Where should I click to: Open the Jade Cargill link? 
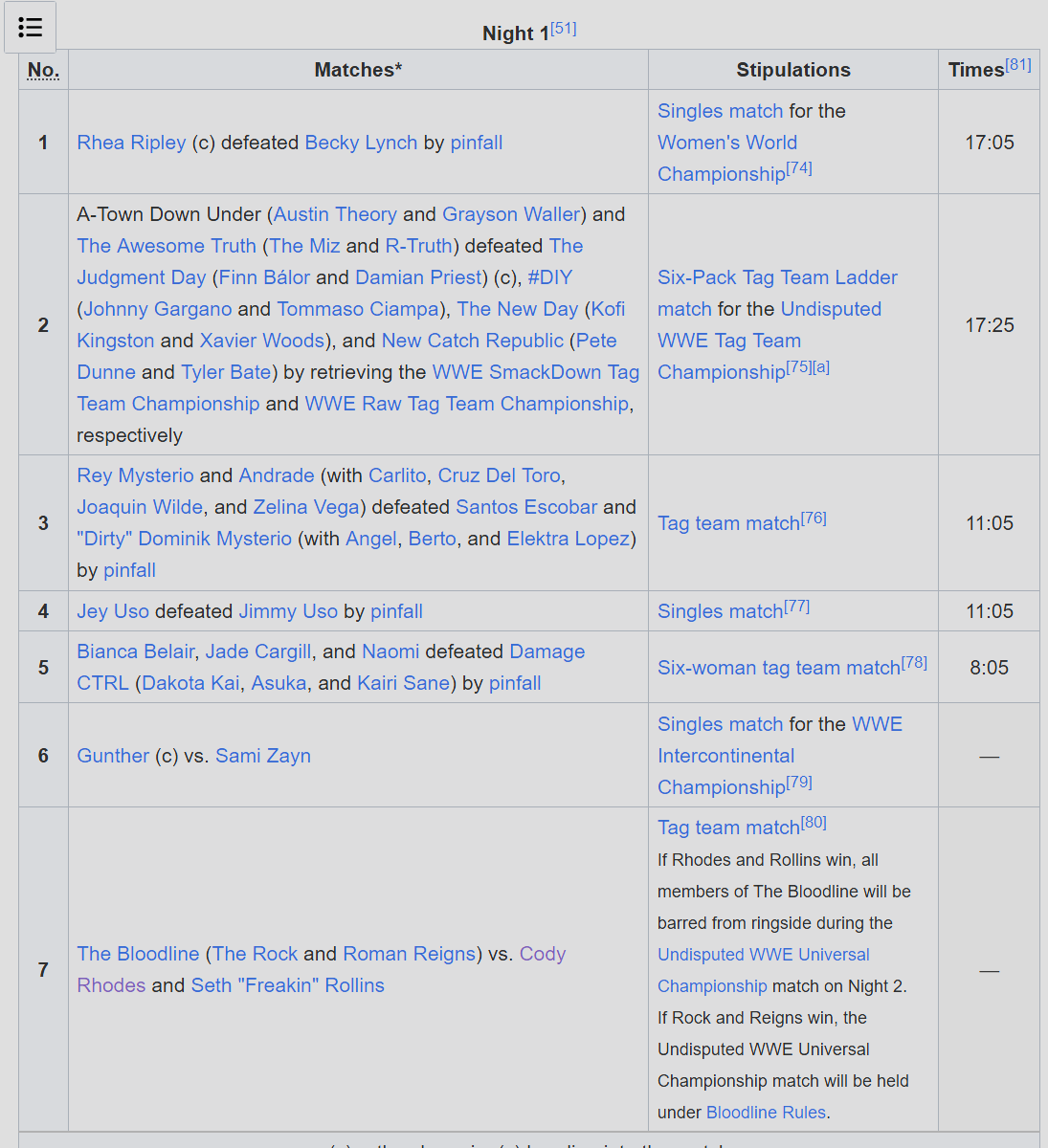tap(258, 651)
